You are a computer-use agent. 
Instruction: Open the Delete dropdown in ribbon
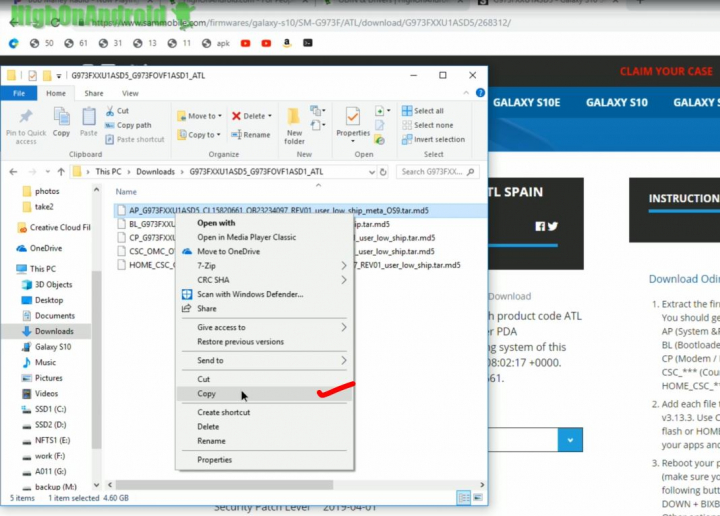point(252,116)
